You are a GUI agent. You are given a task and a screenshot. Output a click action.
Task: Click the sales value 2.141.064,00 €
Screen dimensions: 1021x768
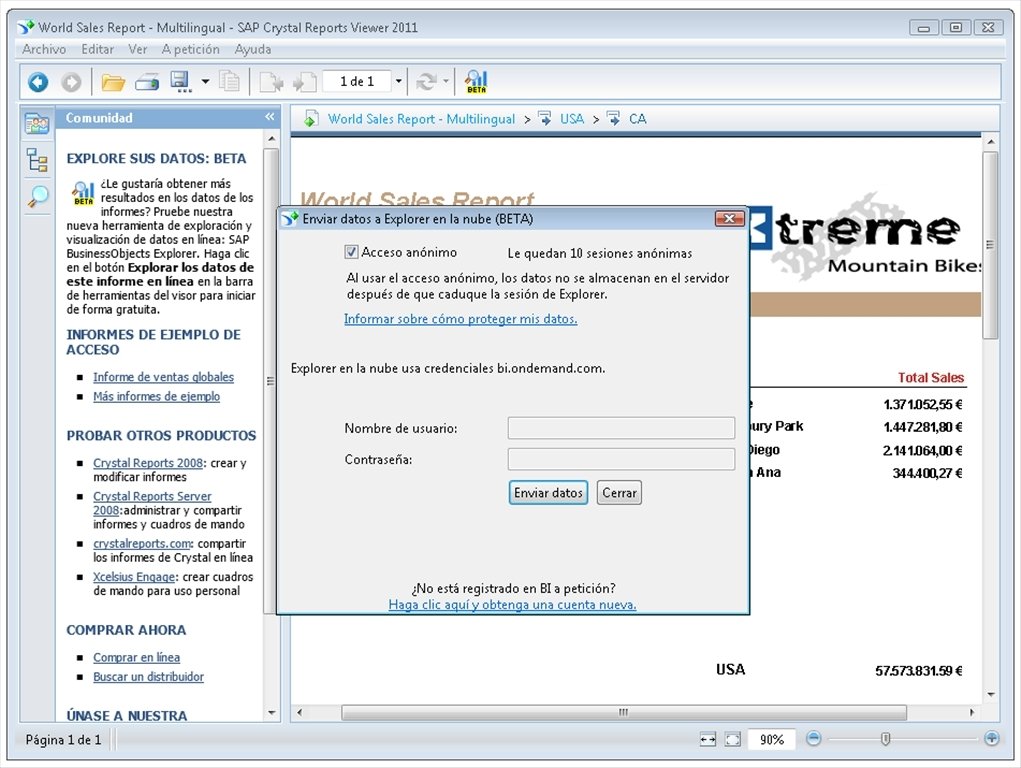[x=923, y=451]
